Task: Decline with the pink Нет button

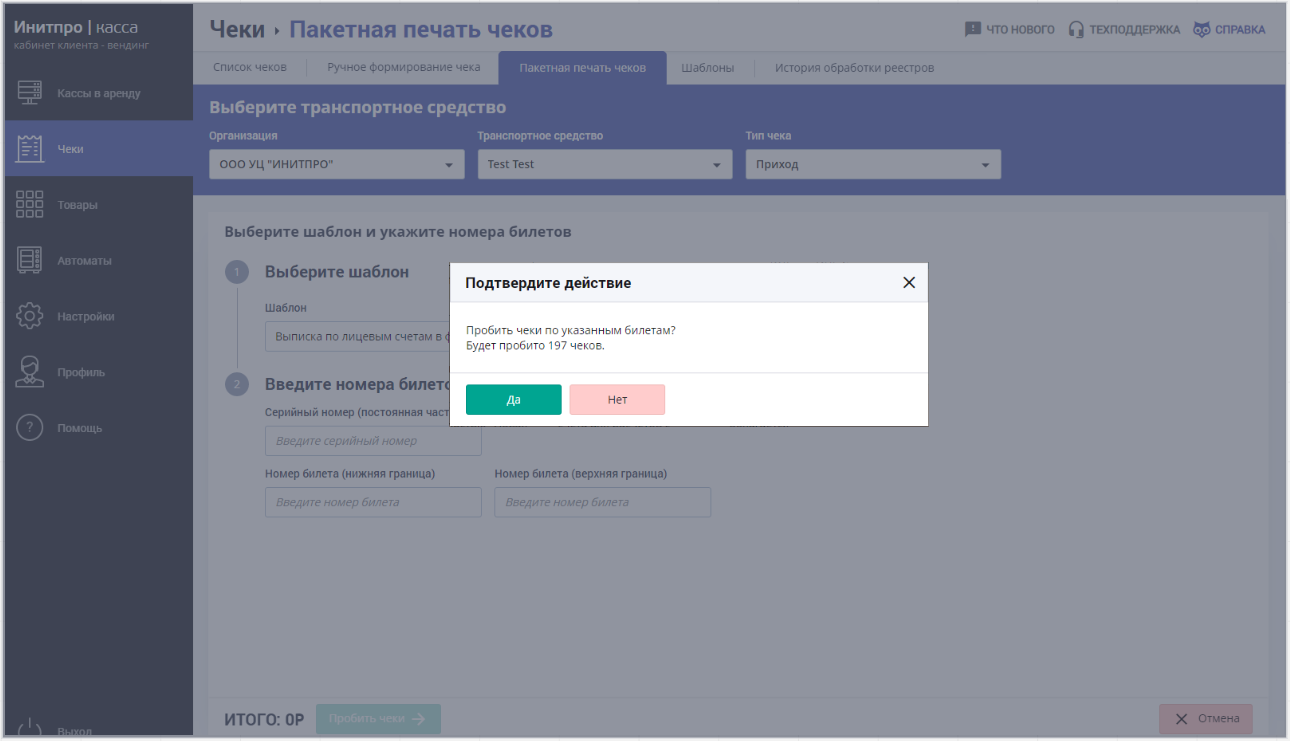Action: click(x=617, y=399)
